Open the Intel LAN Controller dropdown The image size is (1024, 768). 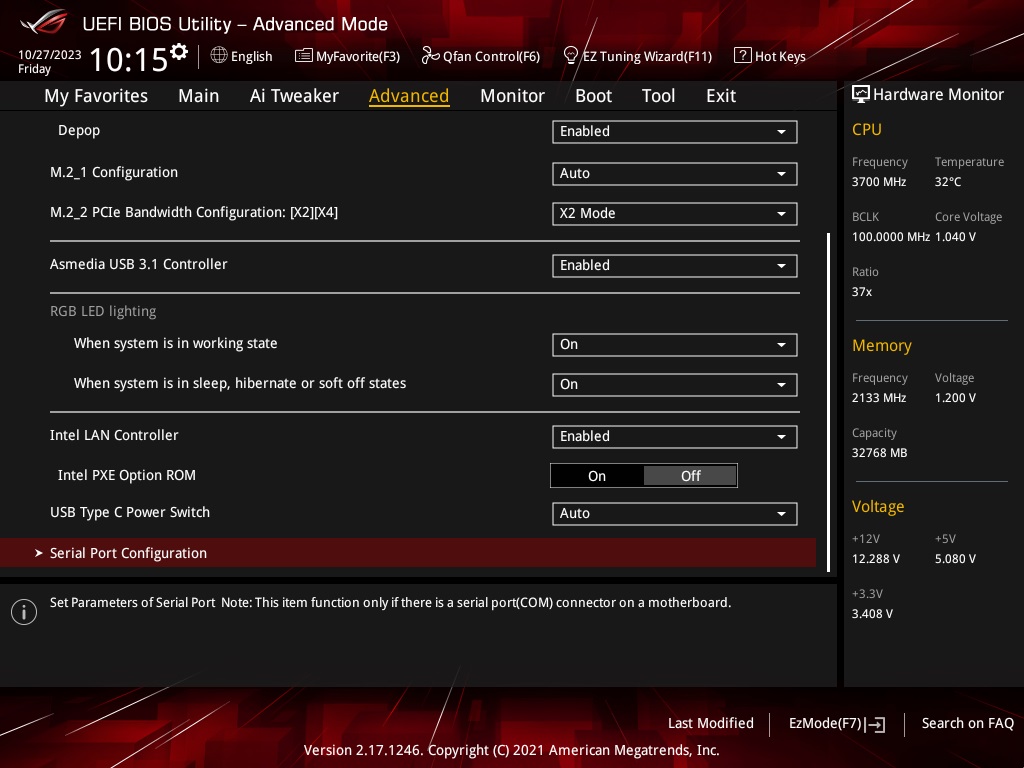675,437
